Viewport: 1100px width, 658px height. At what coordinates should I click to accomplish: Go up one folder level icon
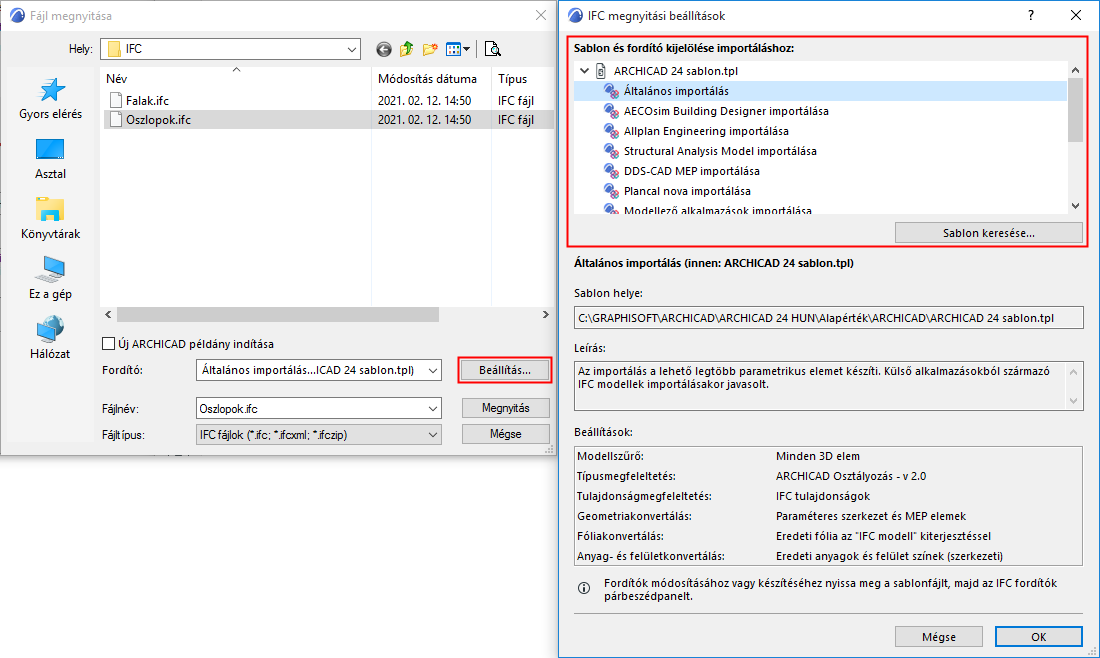pyautogui.click(x=406, y=49)
